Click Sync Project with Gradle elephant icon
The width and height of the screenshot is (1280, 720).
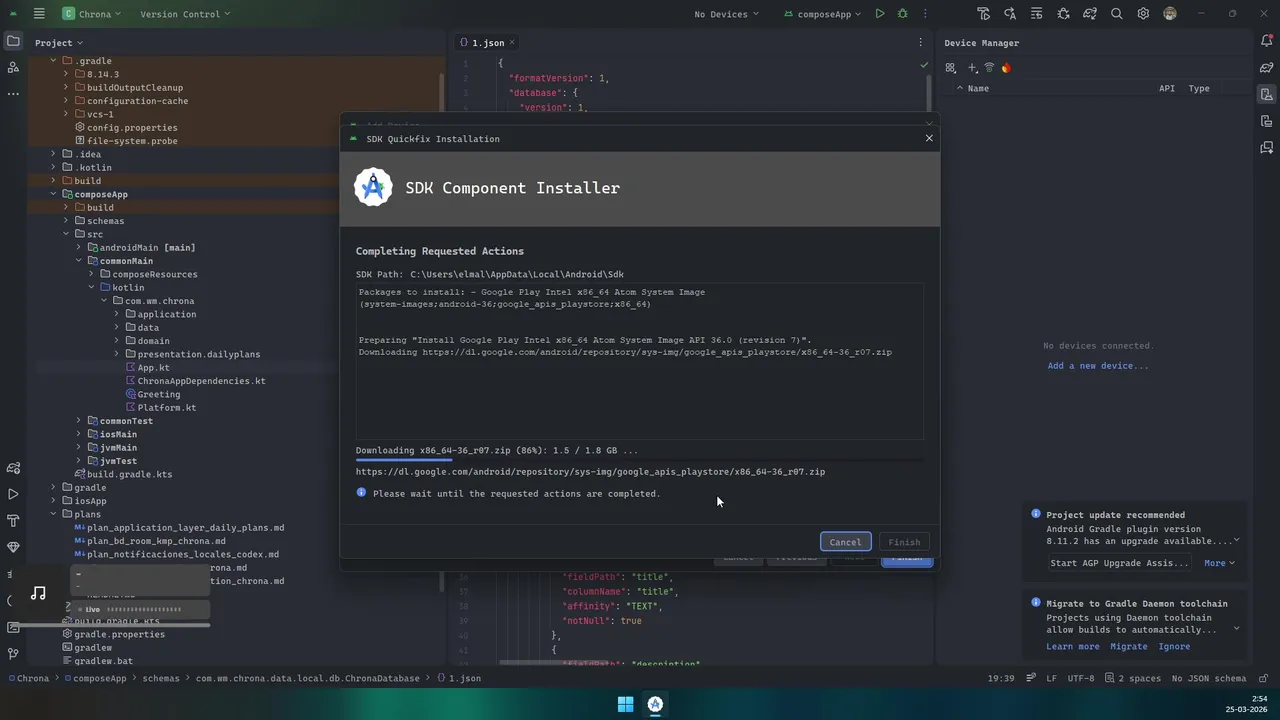1090,14
